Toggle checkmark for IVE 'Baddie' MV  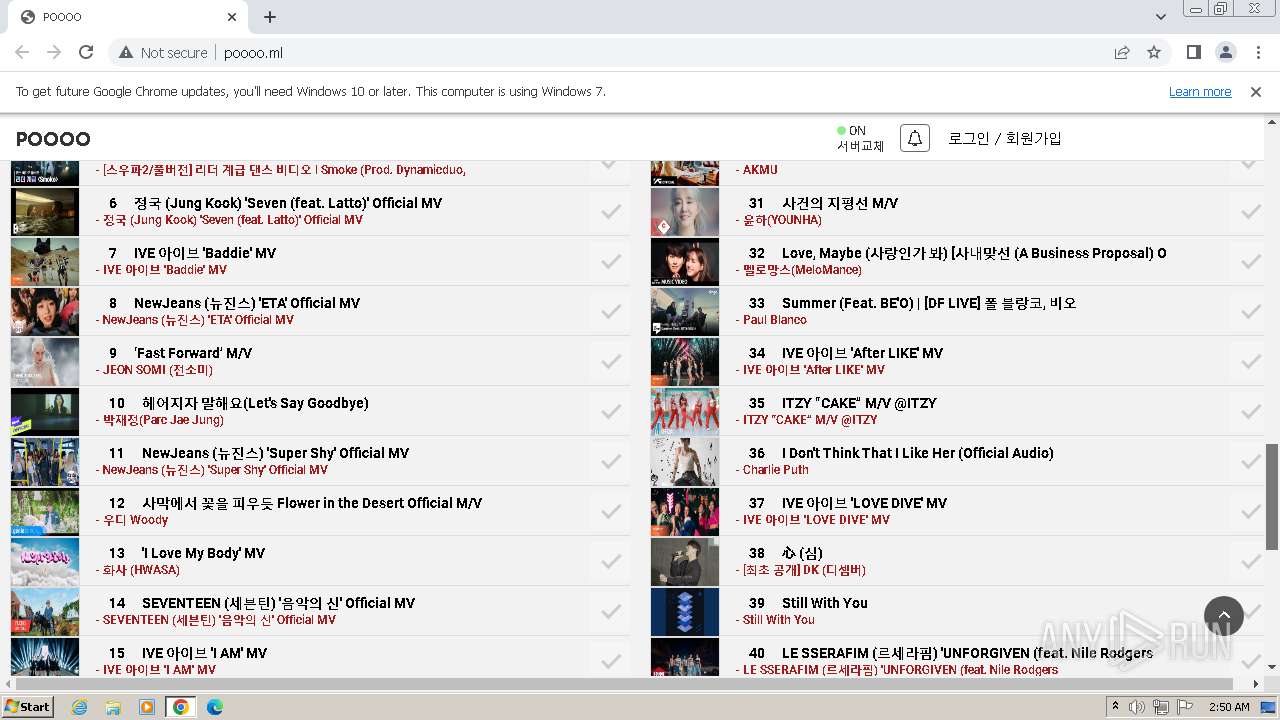pos(610,261)
